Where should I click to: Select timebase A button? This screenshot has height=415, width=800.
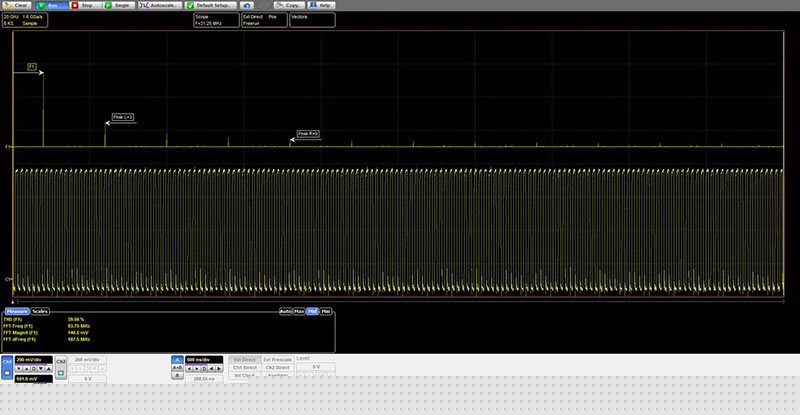[x=177, y=359]
